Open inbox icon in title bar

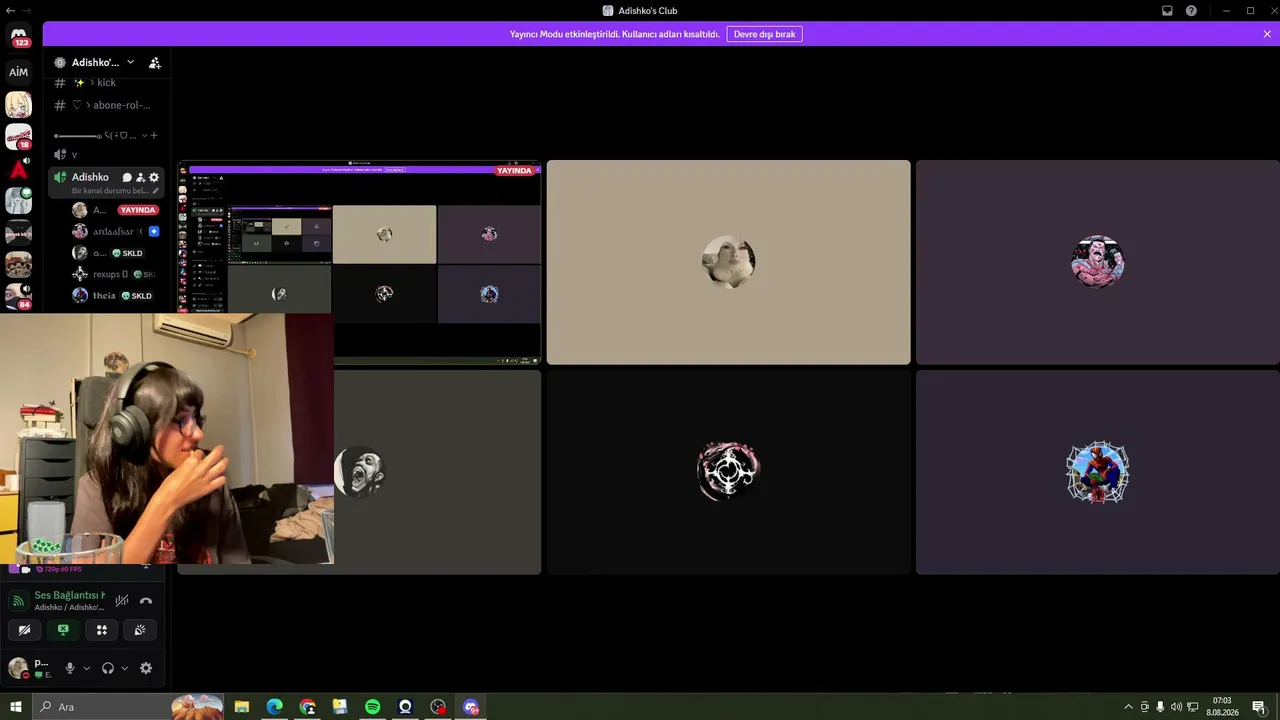(1167, 11)
